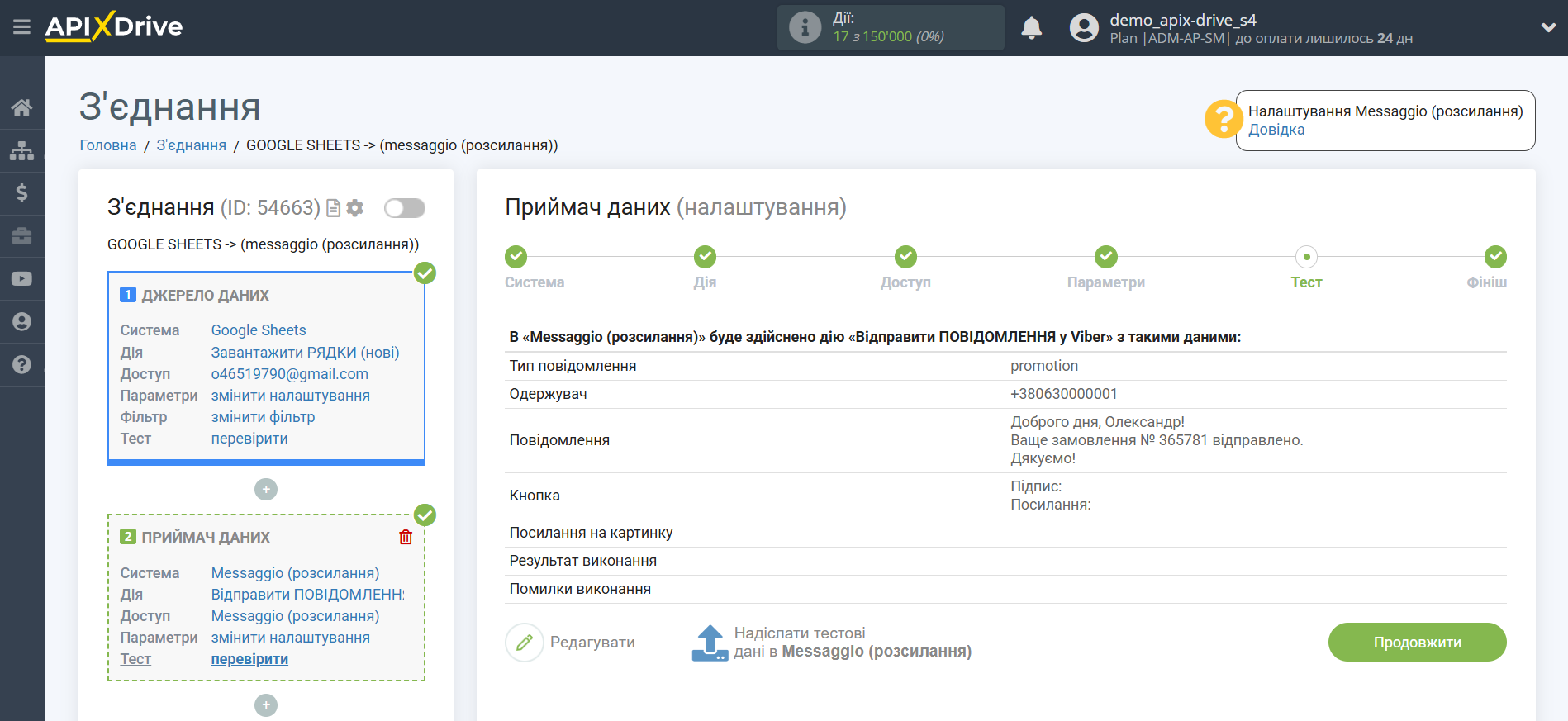
Task: Go to the Параметри step
Action: (x=1106, y=257)
